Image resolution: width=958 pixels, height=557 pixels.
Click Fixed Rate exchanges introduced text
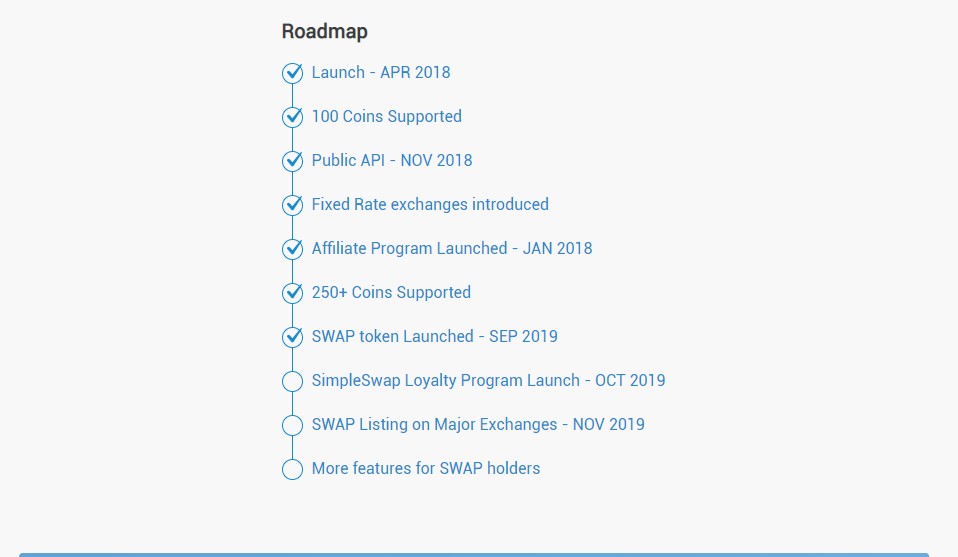(430, 204)
